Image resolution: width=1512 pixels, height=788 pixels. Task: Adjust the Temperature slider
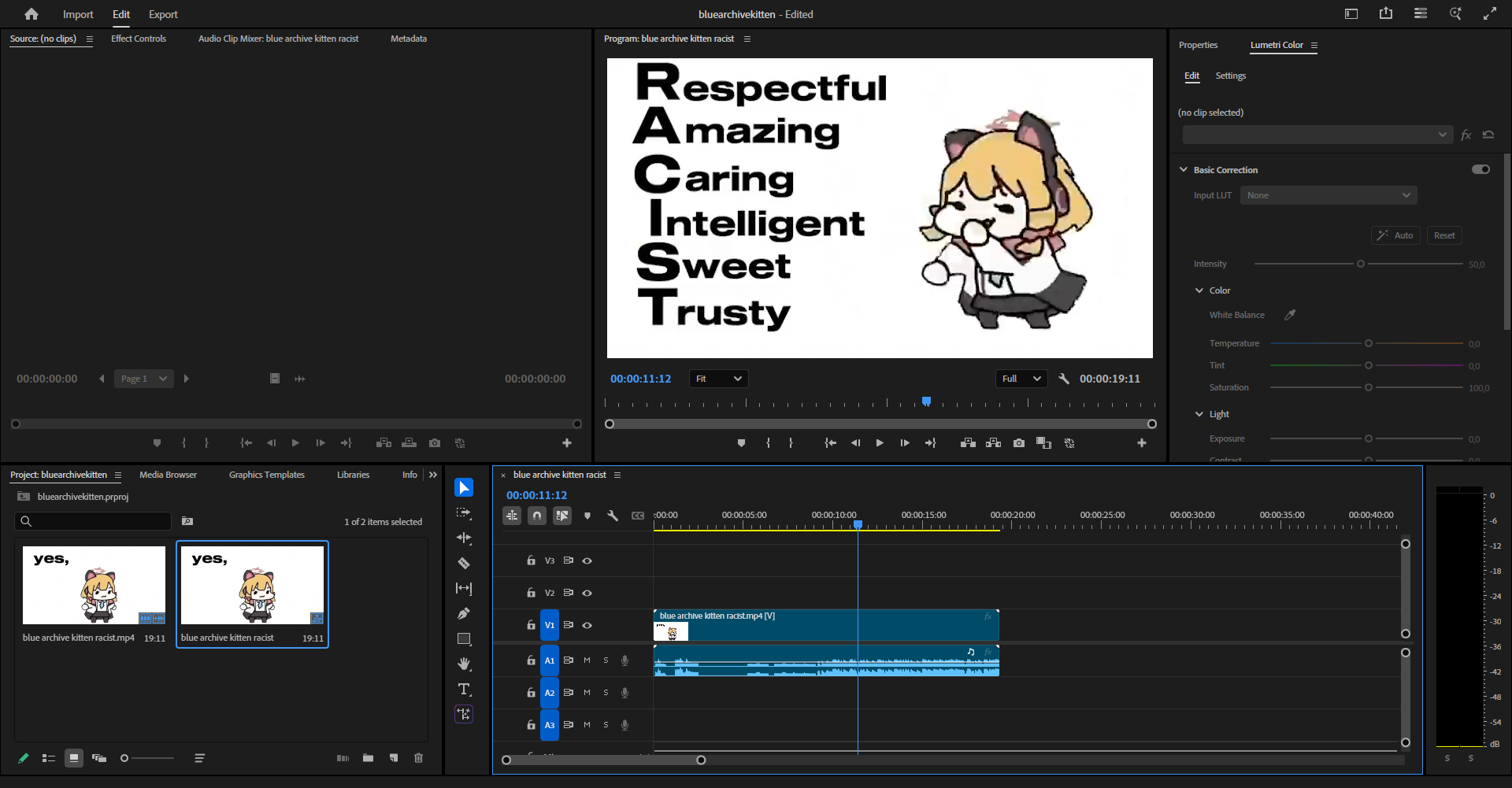coord(1367,343)
